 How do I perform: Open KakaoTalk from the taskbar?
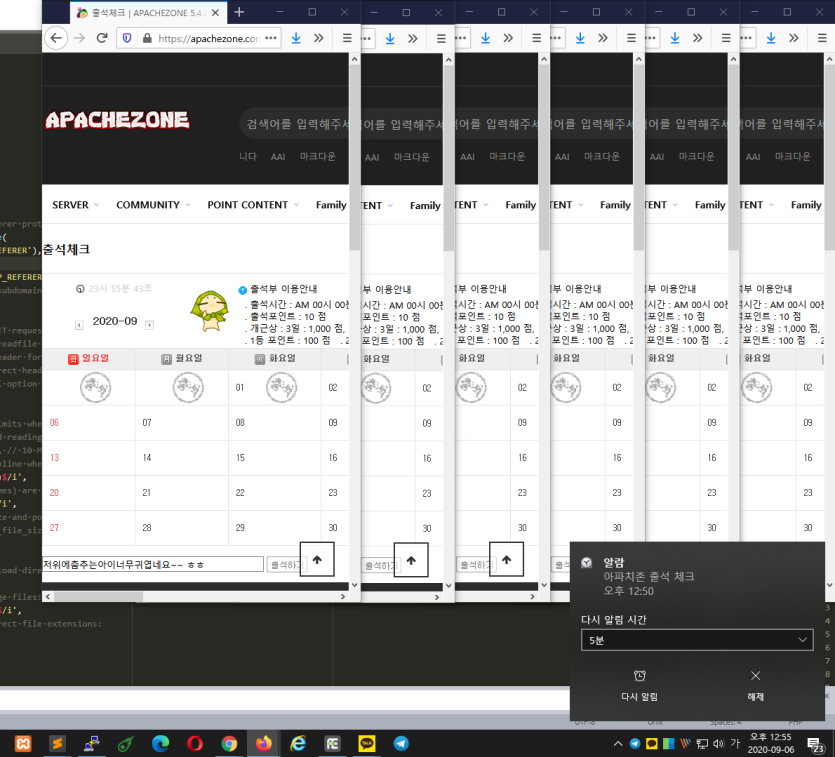tap(366, 743)
